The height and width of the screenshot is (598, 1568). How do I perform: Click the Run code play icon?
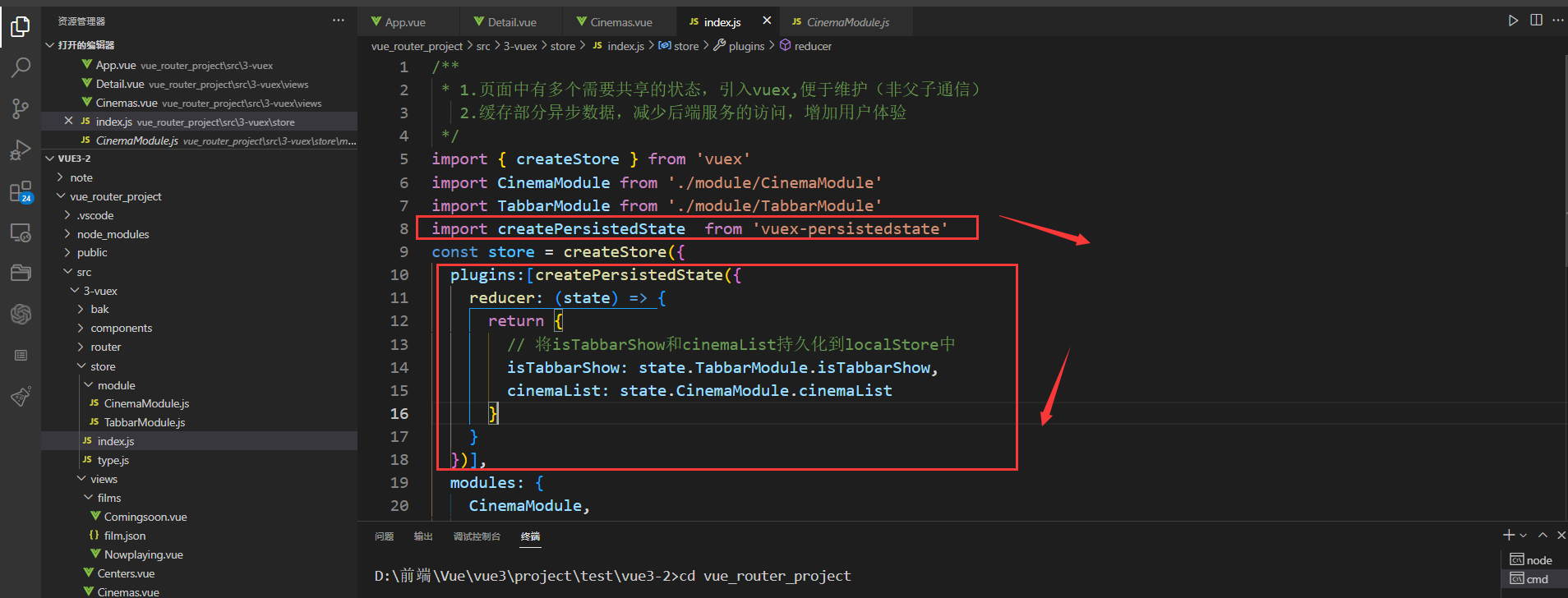tap(1513, 21)
